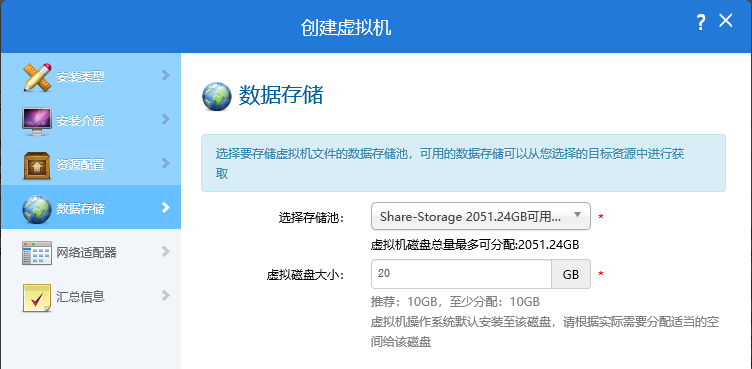Click the virtual disk size field showing 20
This screenshot has height=369, width=752.
(x=461, y=274)
